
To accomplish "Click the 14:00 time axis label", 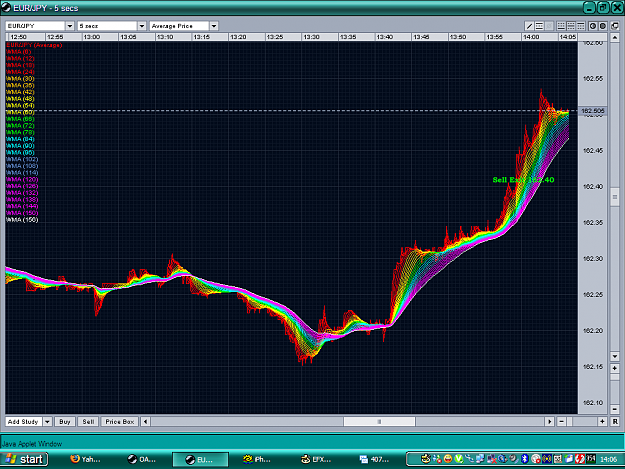I will pos(531,37).
